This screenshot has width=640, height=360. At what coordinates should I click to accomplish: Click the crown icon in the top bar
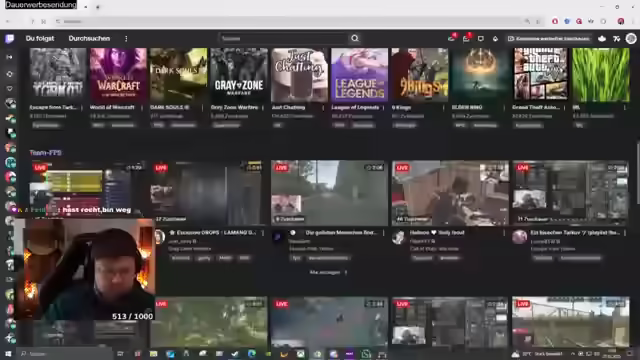coord(602,38)
